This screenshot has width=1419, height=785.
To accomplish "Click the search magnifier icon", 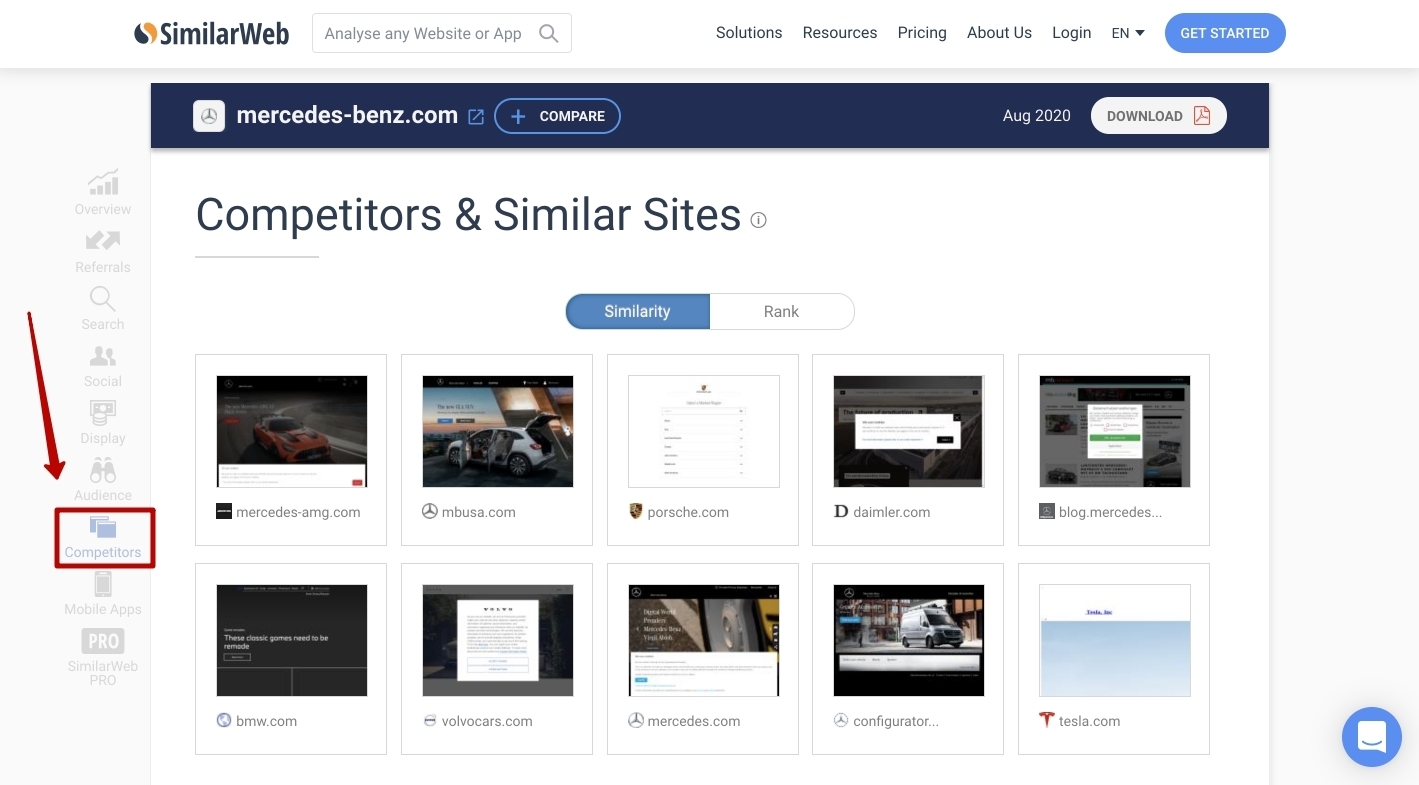I will coord(548,33).
